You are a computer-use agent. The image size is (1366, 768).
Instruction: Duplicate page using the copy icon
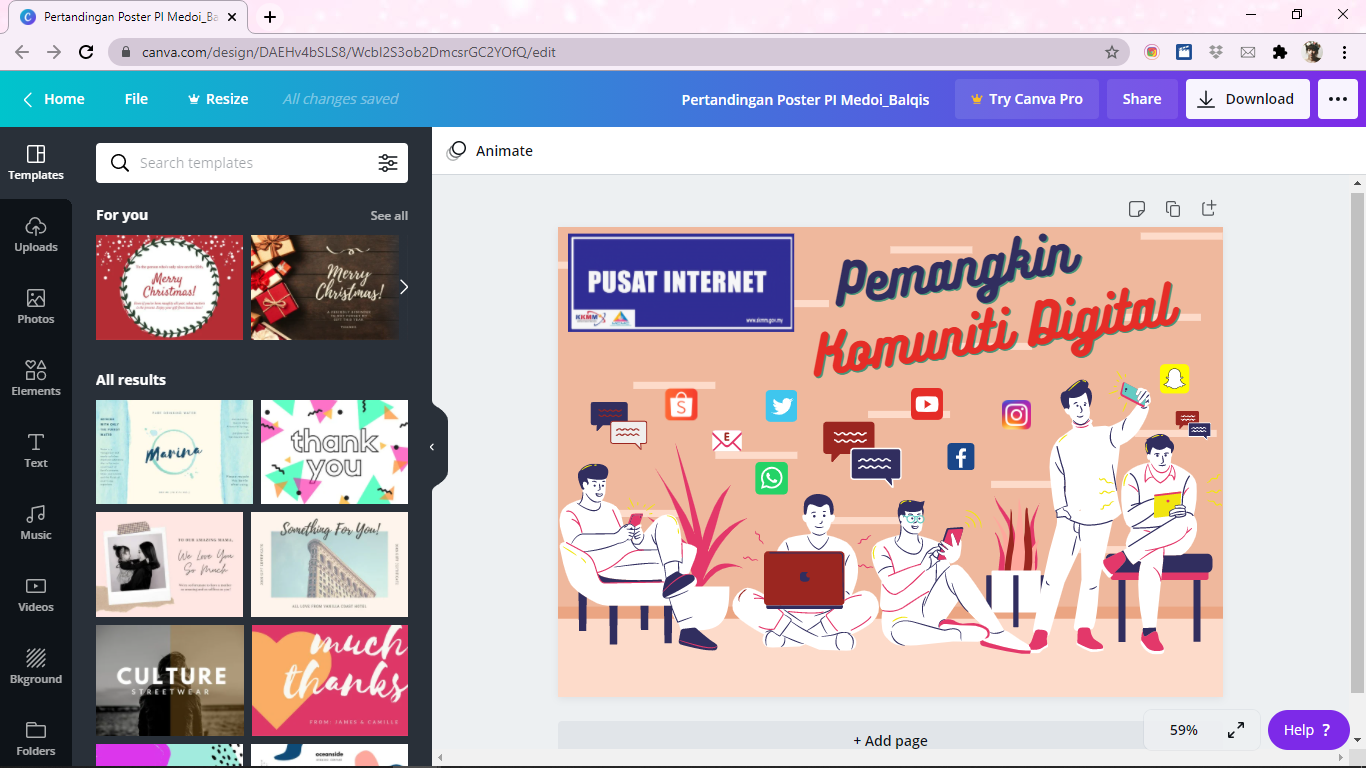pyautogui.click(x=1173, y=209)
